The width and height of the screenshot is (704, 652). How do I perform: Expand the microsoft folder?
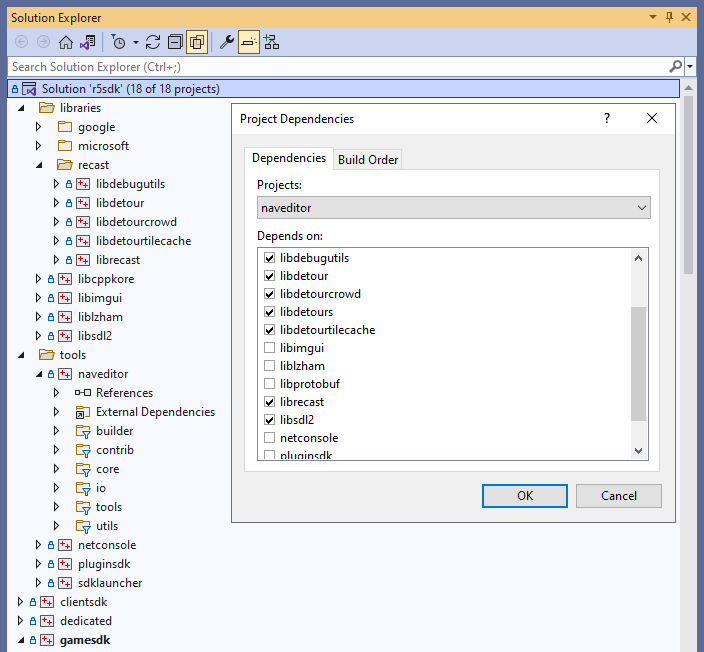click(x=39, y=145)
